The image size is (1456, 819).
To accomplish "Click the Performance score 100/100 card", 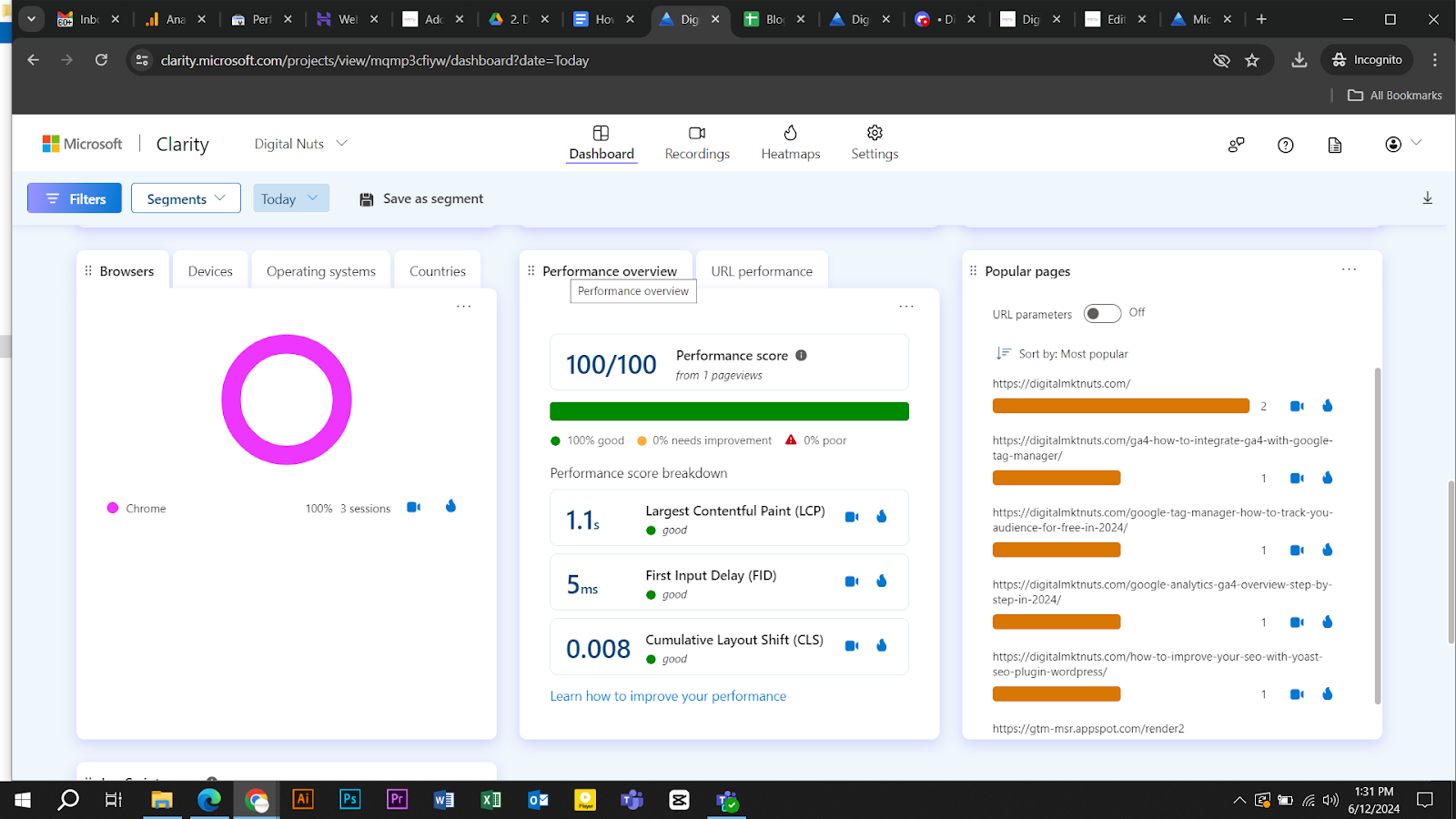I will 729,362.
